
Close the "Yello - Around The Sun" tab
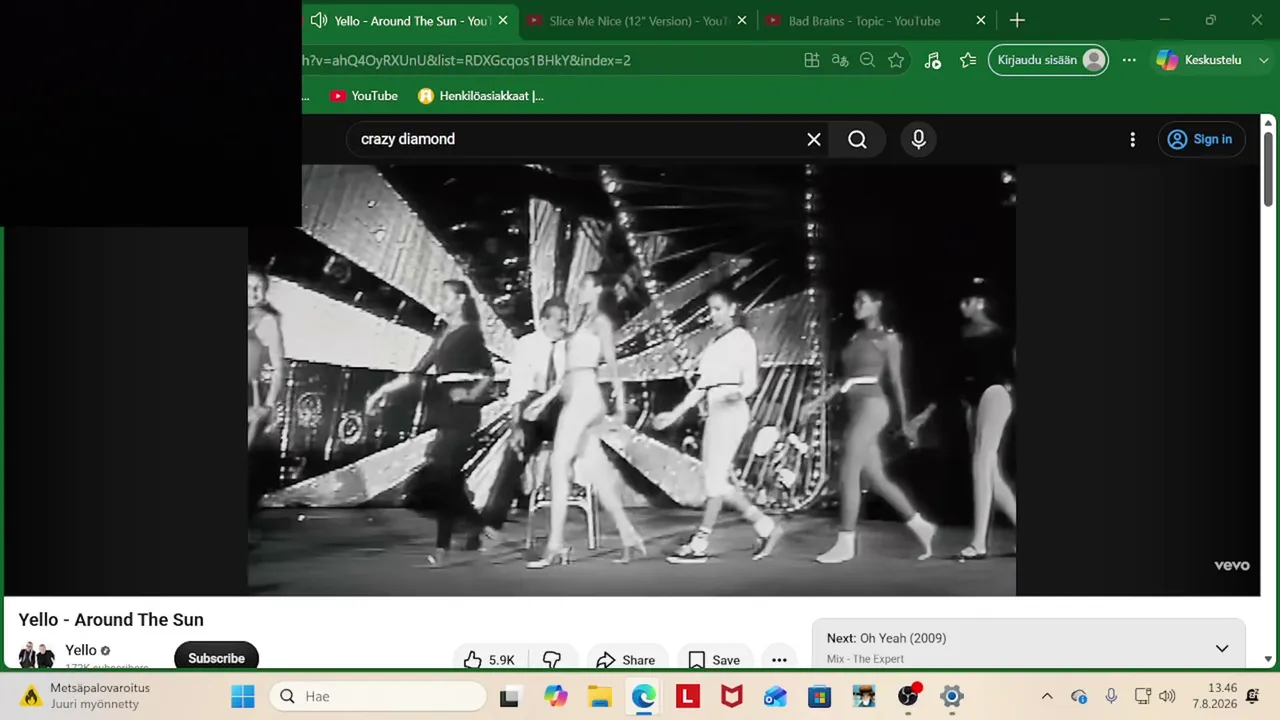point(503,20)
